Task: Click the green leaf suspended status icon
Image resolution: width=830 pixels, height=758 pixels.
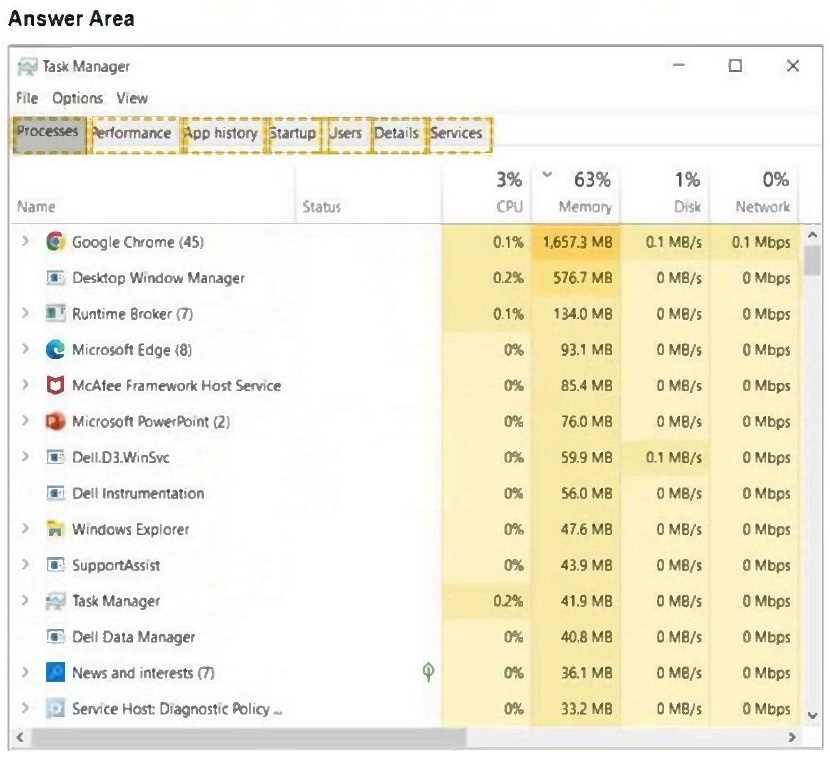Action: pos(428,673)
